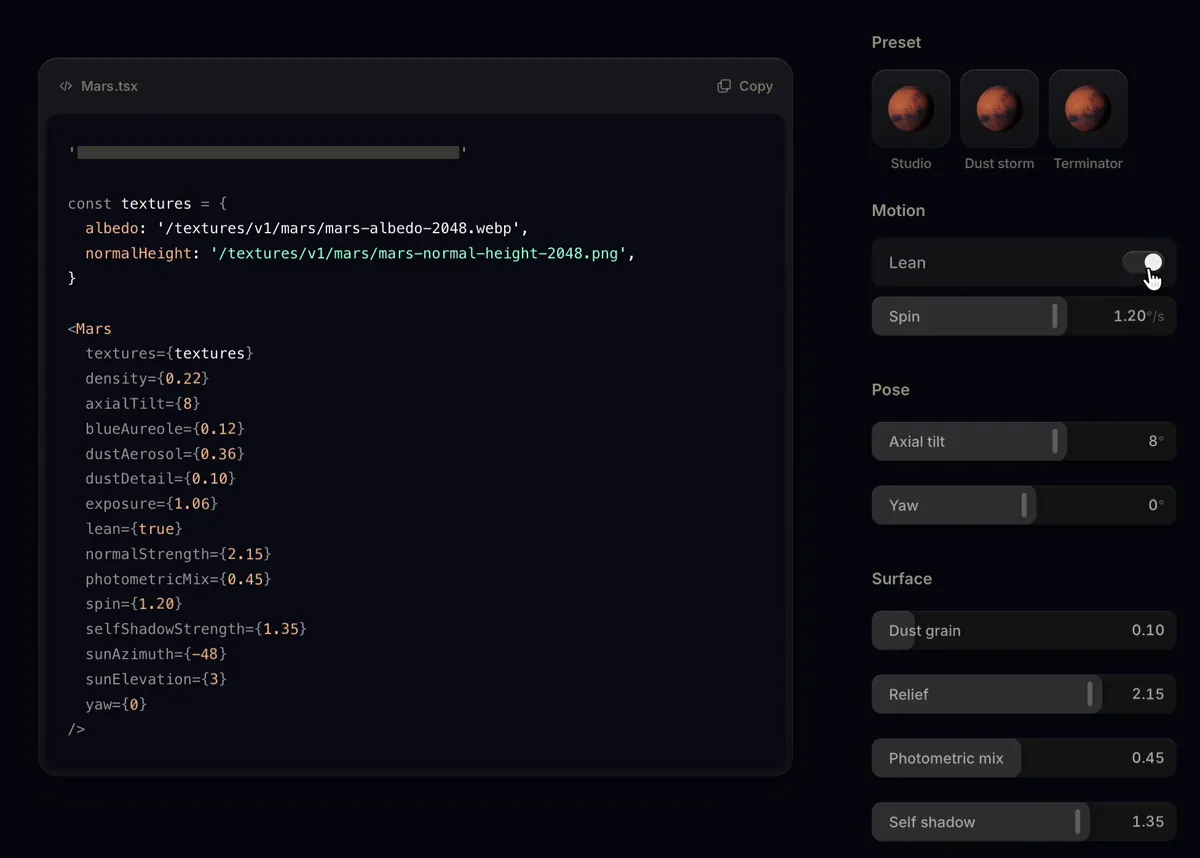Click the Self shadow slider
The height and width of the screenshot is (858, 1200).
point(1024,822)
